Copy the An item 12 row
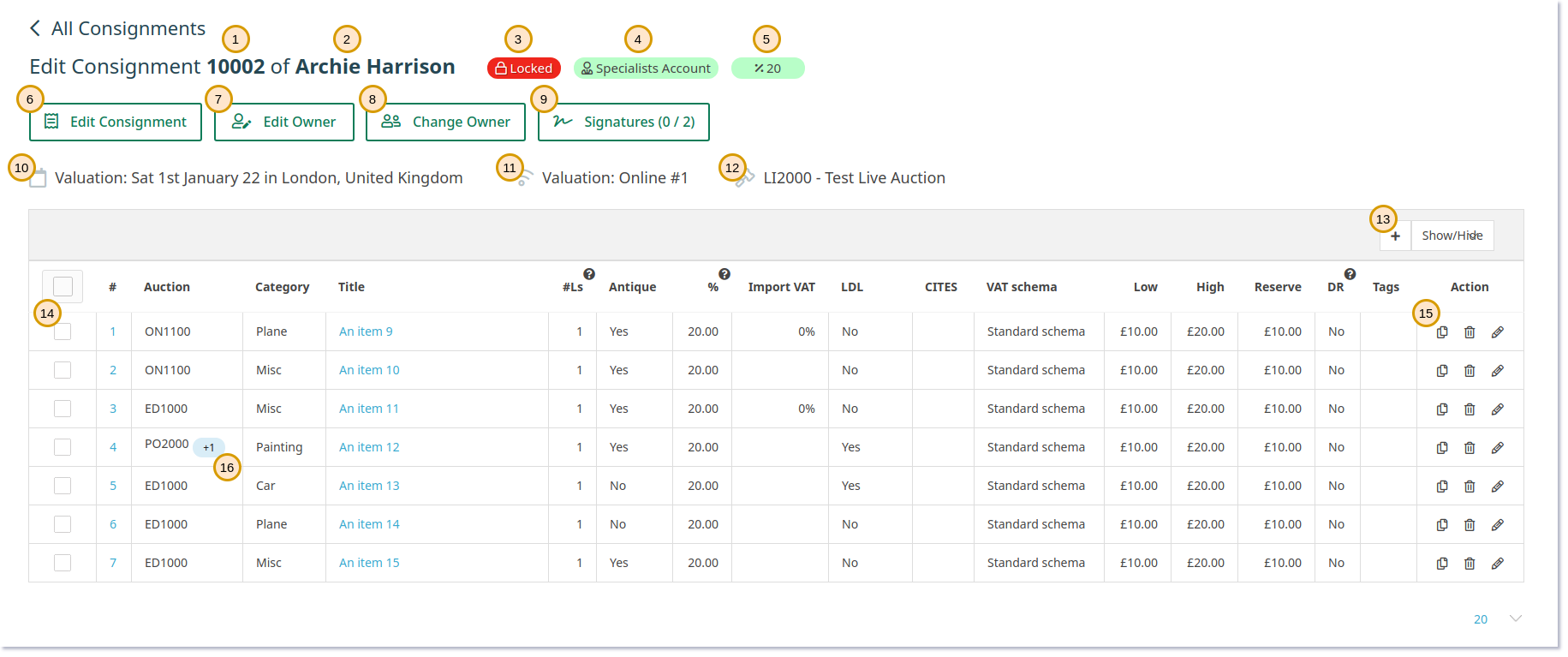 click(x=1442, y=448)
